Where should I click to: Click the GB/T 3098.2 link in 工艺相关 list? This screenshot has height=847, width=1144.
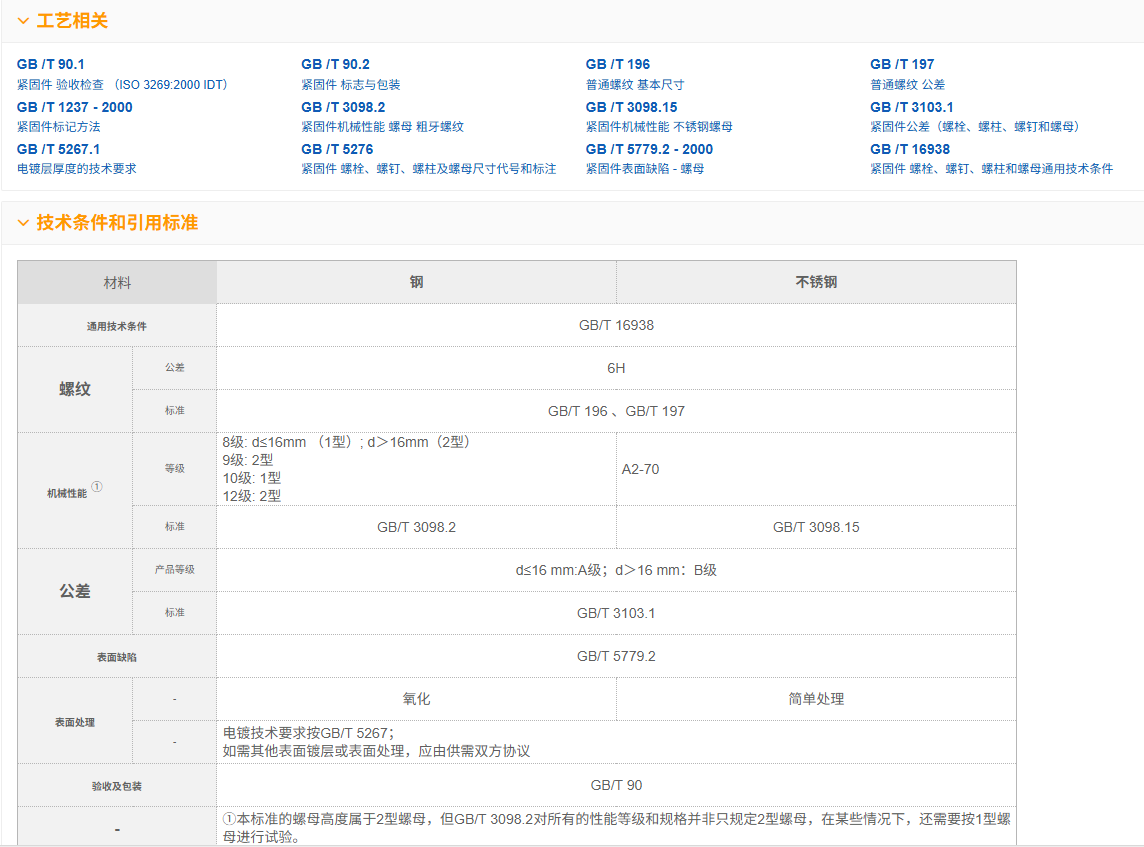pos(343,107)
